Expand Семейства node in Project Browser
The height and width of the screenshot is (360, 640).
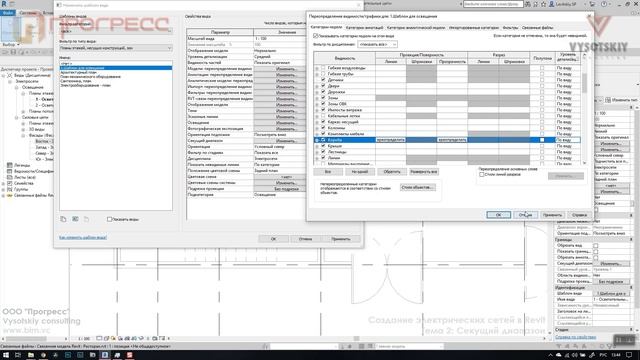pyautogui.click(x=4, y=184)
